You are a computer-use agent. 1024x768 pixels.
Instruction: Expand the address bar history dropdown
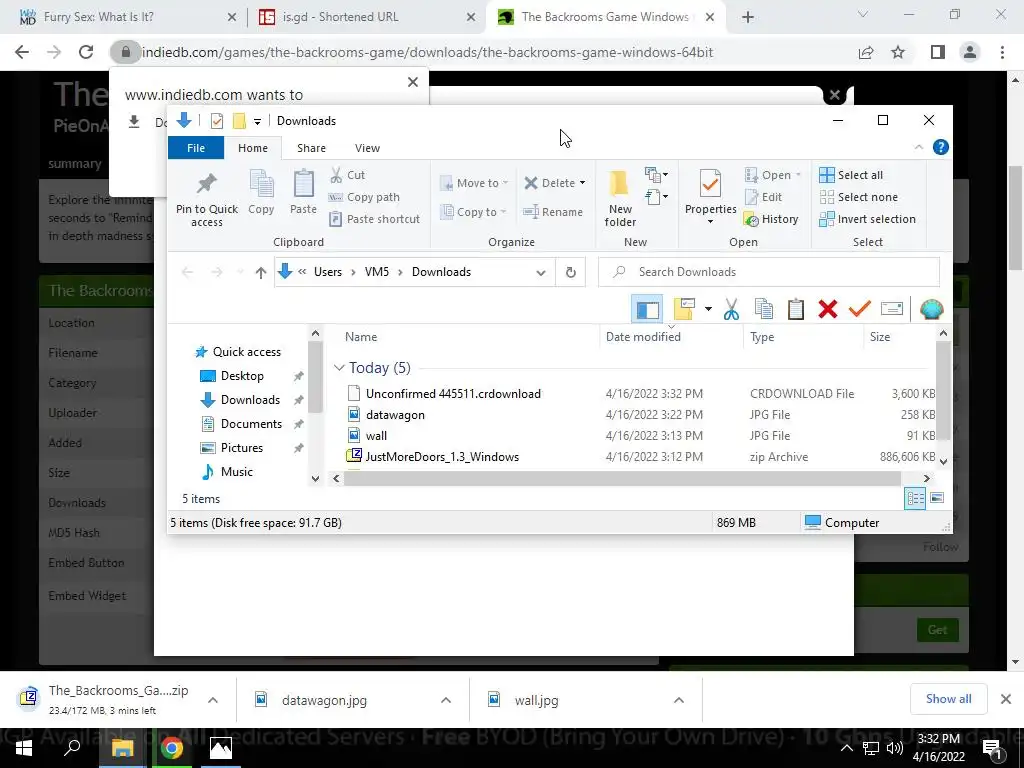tap(541, 272)
